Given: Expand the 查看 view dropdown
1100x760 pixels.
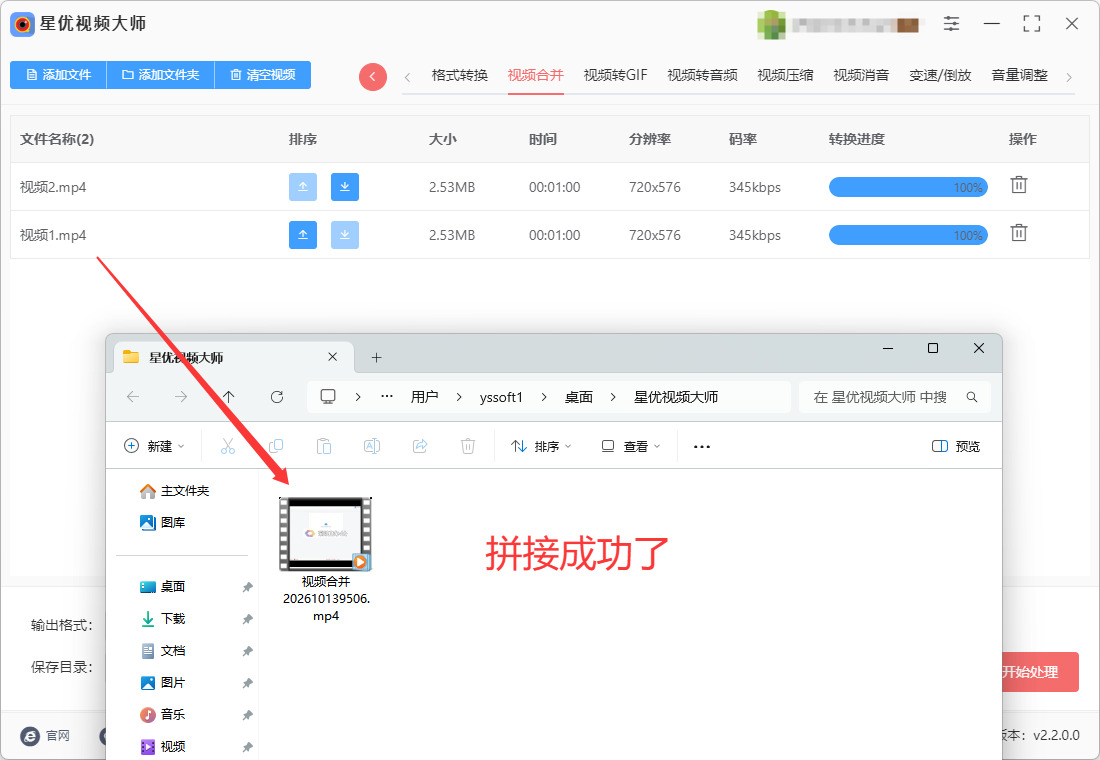Looking at the screenshot, I should click(631, 446).
